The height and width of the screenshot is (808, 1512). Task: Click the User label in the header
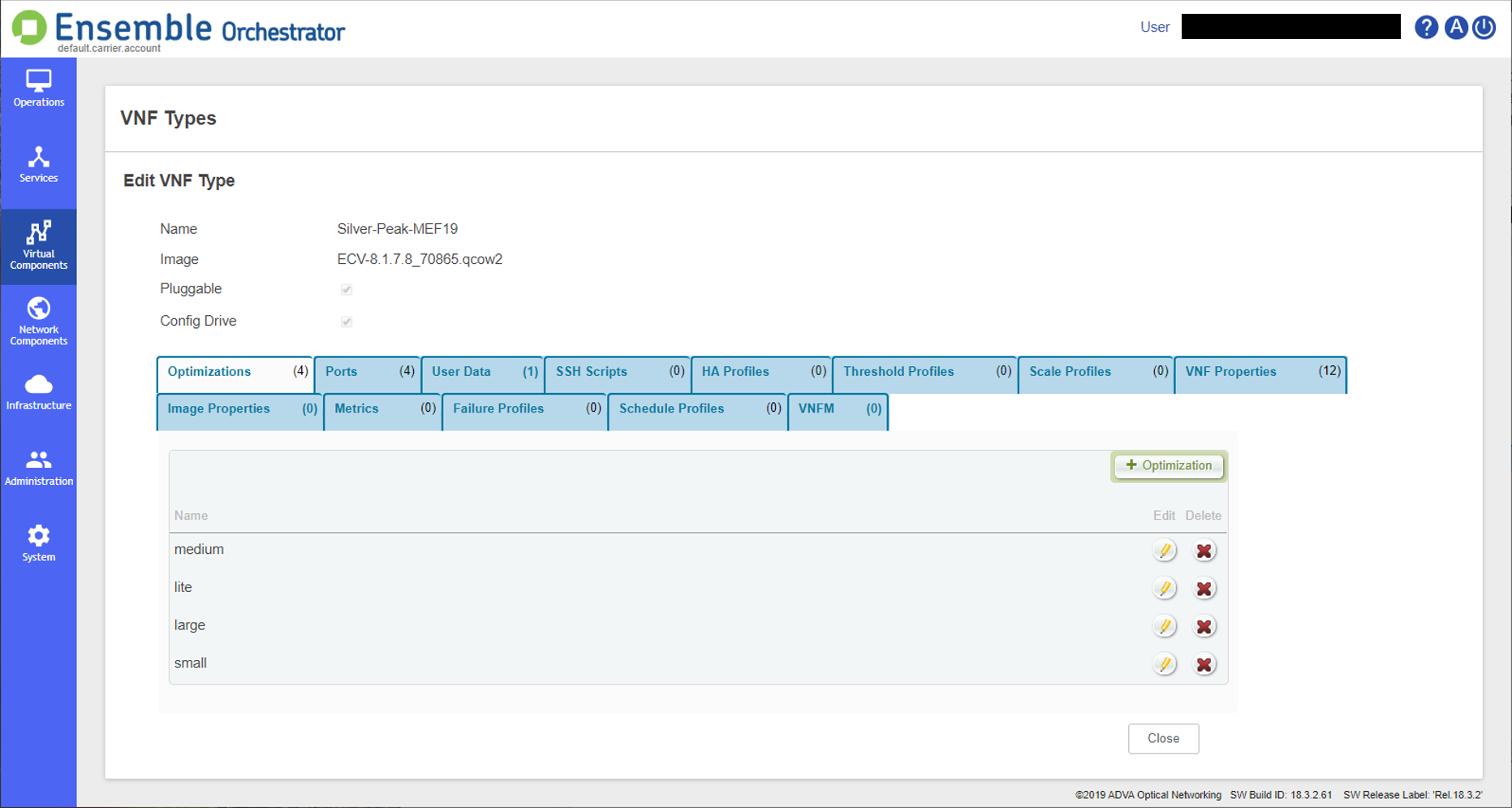pyautogui.click(x=1155, y=27)
